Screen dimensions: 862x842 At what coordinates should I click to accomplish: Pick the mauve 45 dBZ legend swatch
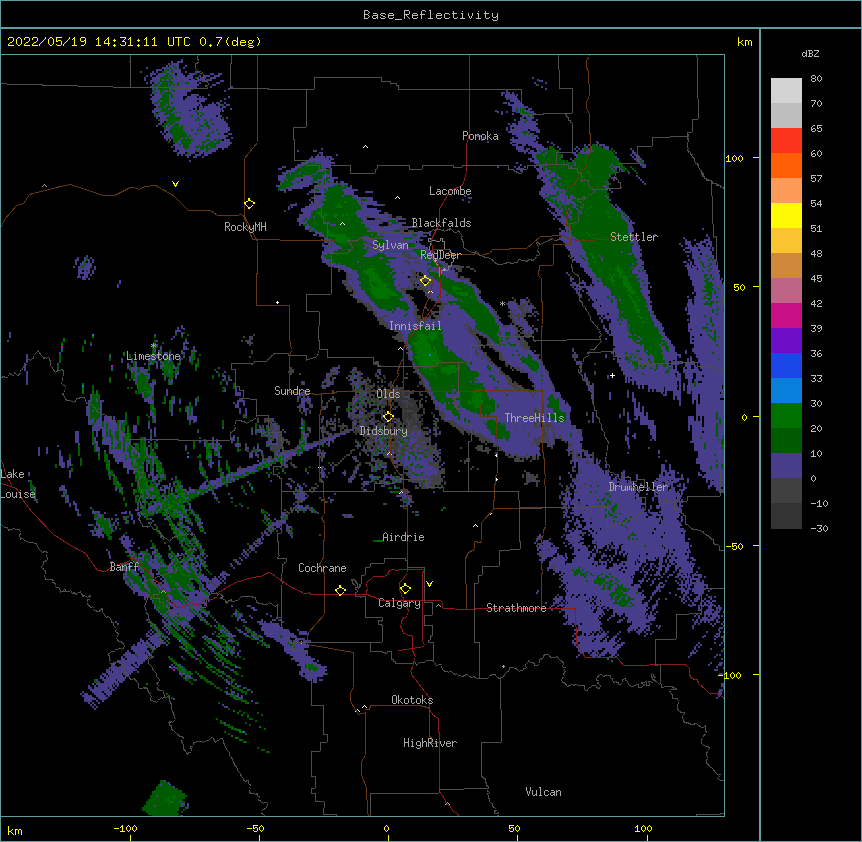786,291
